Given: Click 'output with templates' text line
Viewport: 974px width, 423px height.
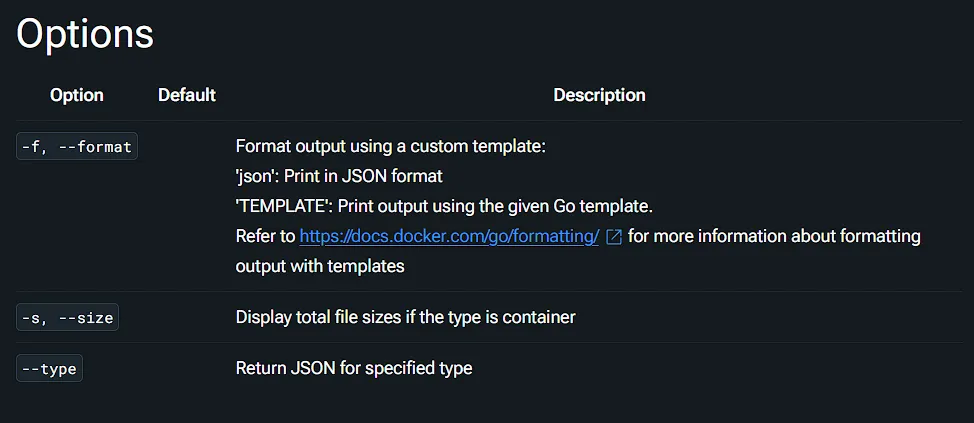Looking at the screenshot, I should coord(320,266).
